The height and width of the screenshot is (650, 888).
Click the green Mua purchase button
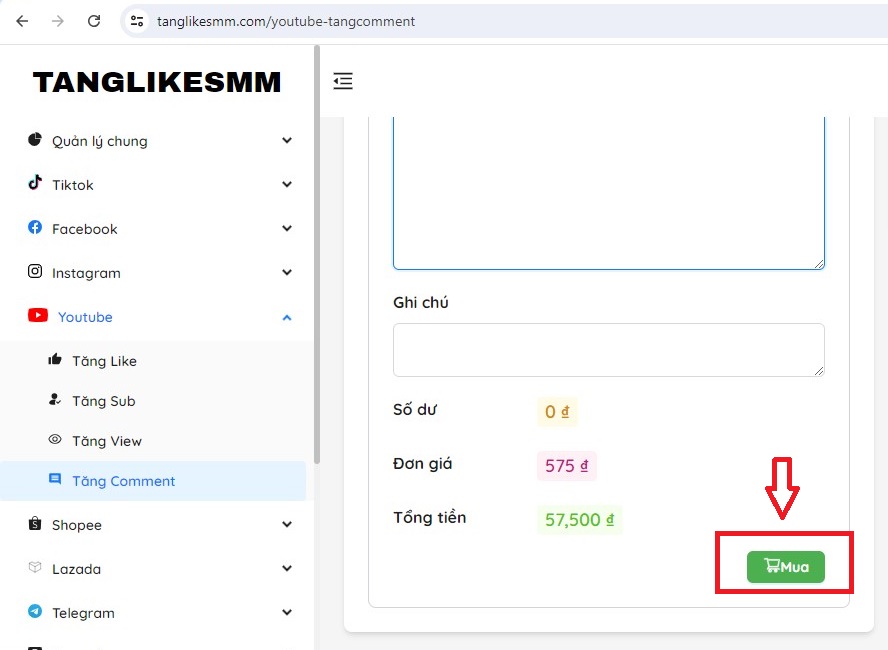(x=785, y=566)
